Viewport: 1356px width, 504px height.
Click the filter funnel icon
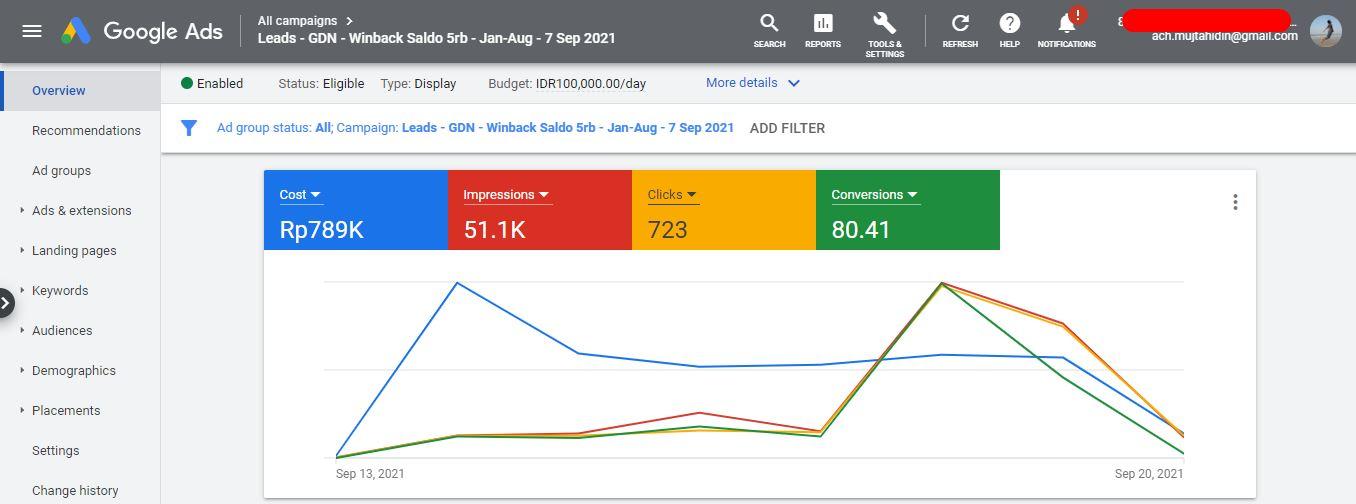pos(188,128)
